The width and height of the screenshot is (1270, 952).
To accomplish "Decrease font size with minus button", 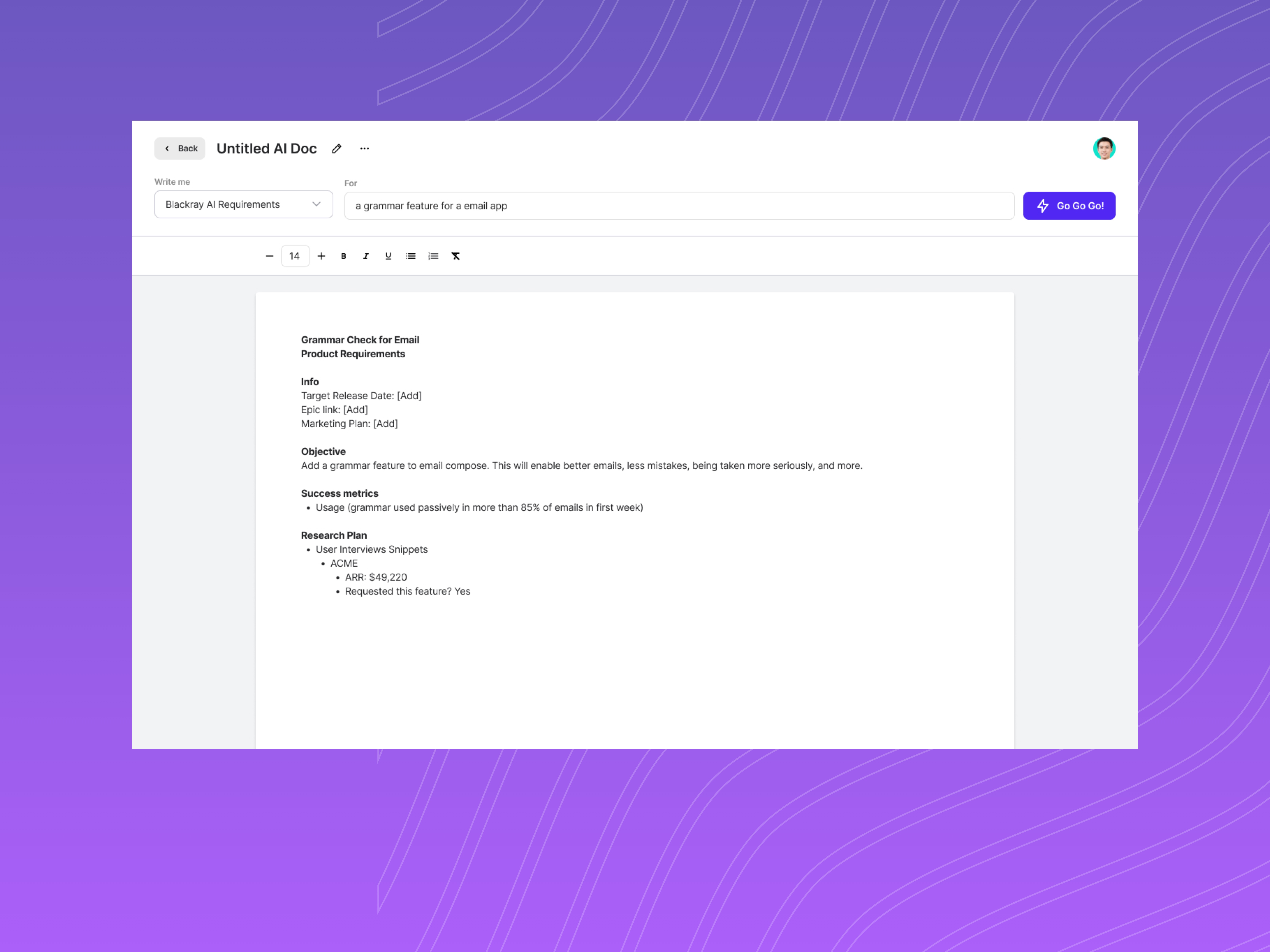I will click(269, 256).
